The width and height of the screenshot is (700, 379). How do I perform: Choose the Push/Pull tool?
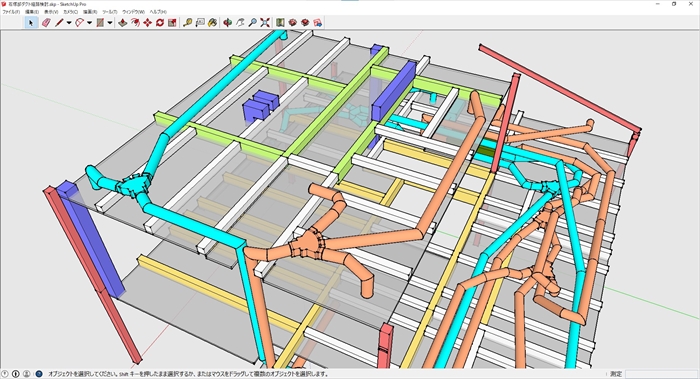pos(122,22)
